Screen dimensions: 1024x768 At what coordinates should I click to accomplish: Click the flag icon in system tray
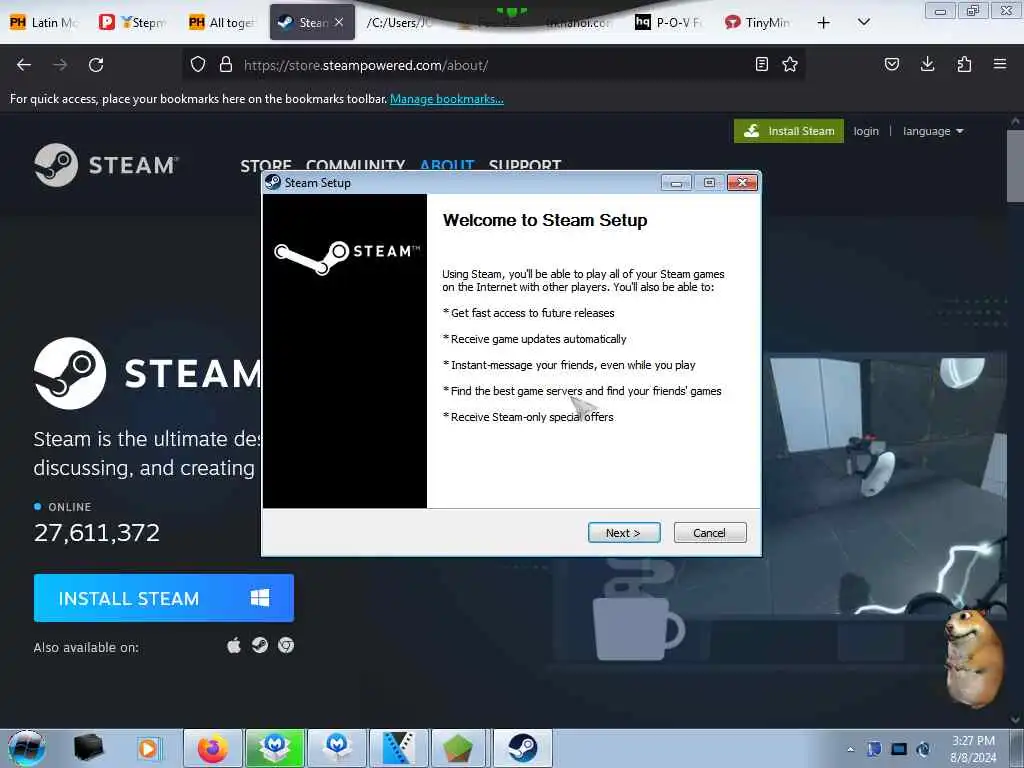coord(874,749)
